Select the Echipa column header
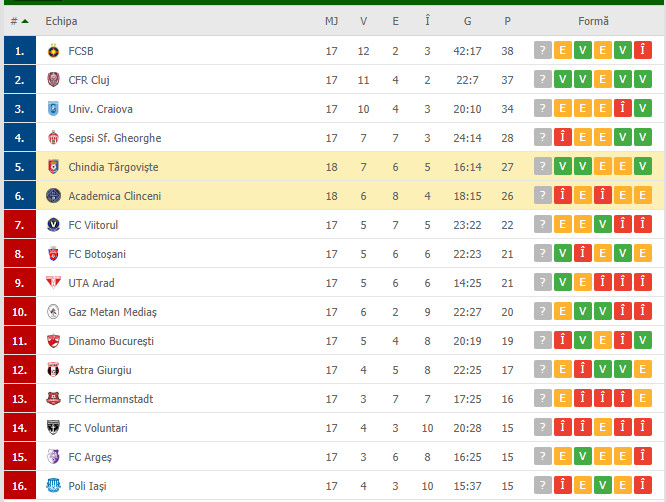Viewport: 666px width, 502px height. [x=61, y=21]
